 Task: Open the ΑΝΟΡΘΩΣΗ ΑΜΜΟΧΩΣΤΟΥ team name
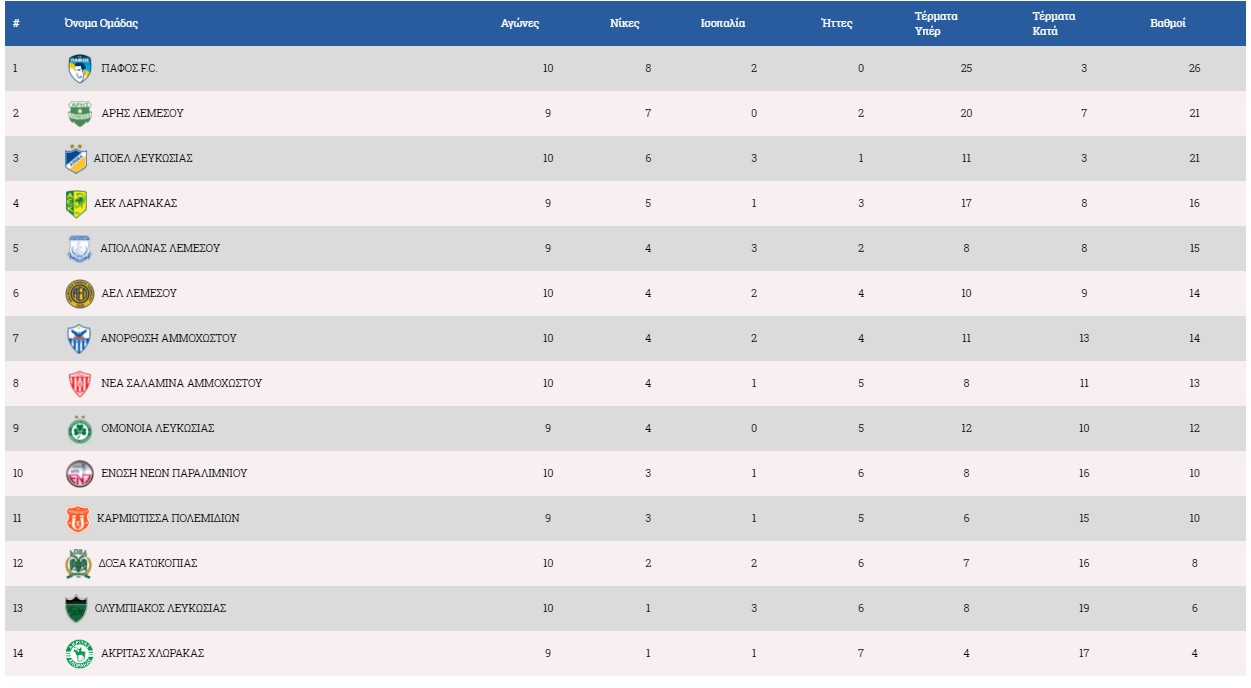(x=168, y=338)
